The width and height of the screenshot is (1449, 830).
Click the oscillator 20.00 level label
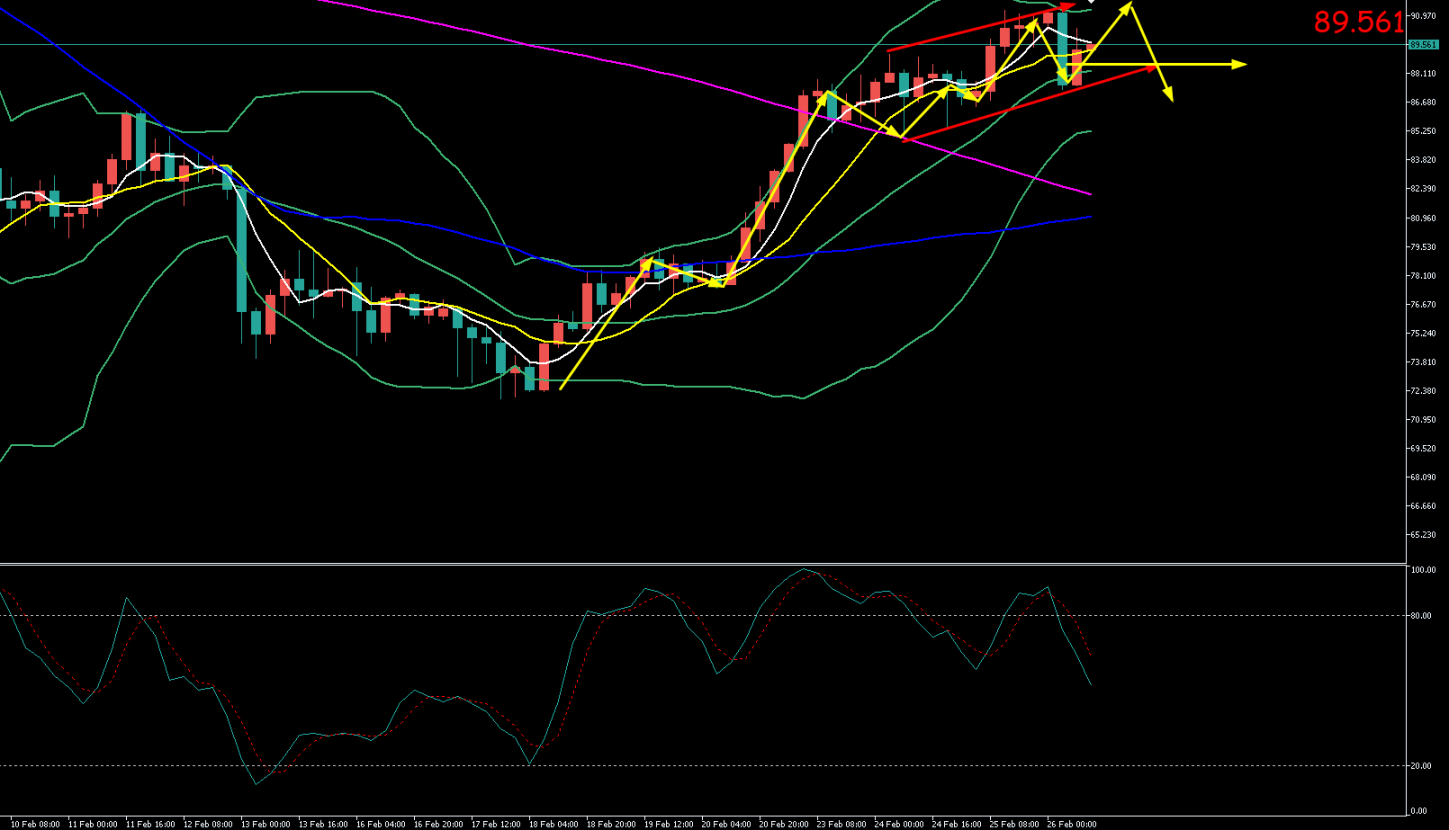pyautogui.click(x=1420, y=766)
